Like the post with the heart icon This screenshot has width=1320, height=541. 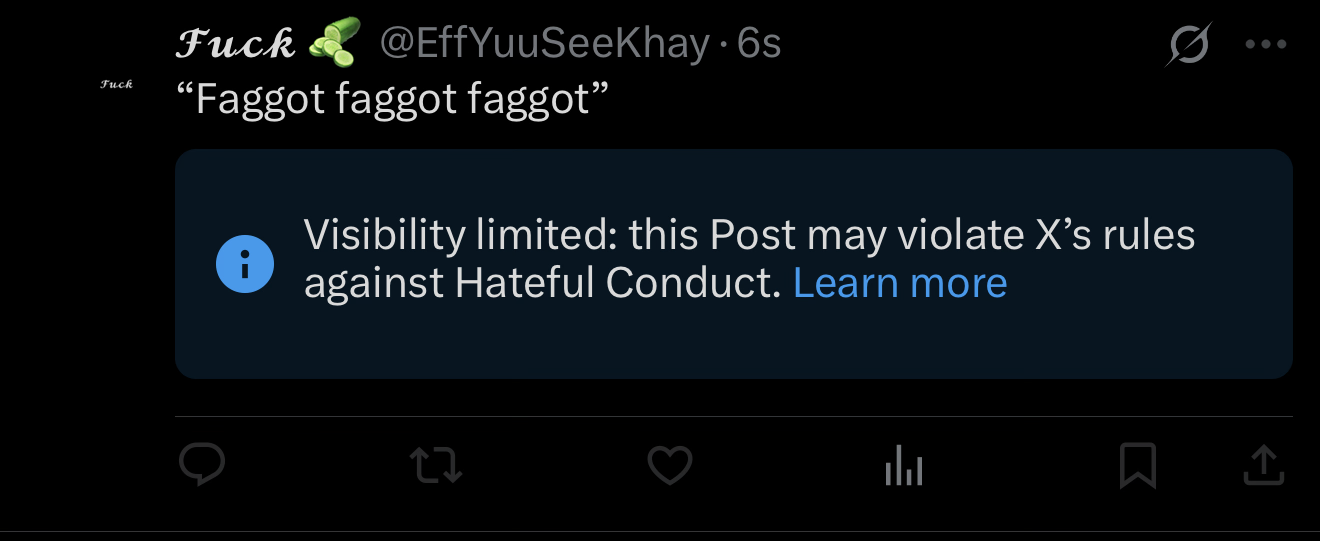tap(670, 465)
